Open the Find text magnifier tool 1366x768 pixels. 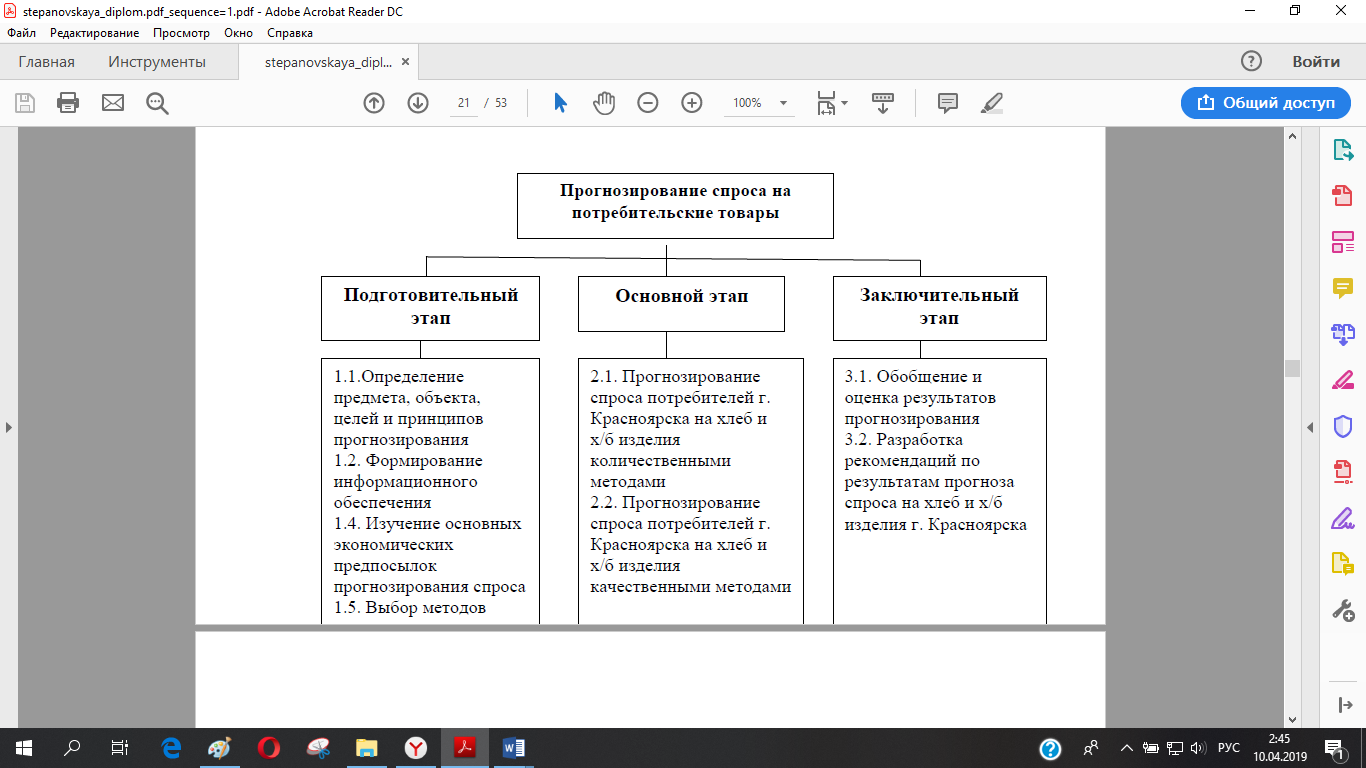pos(157,103)
